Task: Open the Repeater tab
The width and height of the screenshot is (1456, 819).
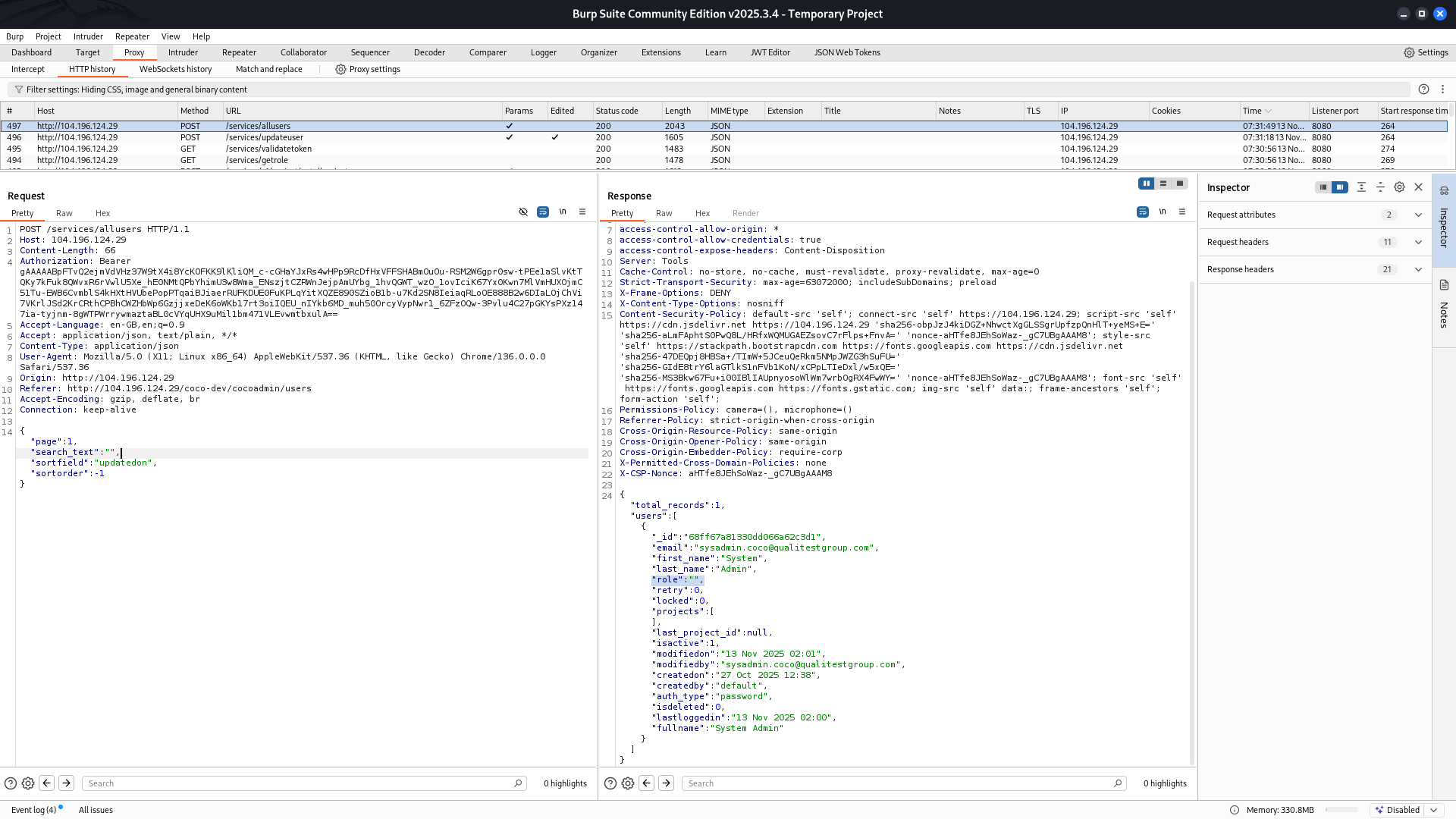Action: click(239, 52)
